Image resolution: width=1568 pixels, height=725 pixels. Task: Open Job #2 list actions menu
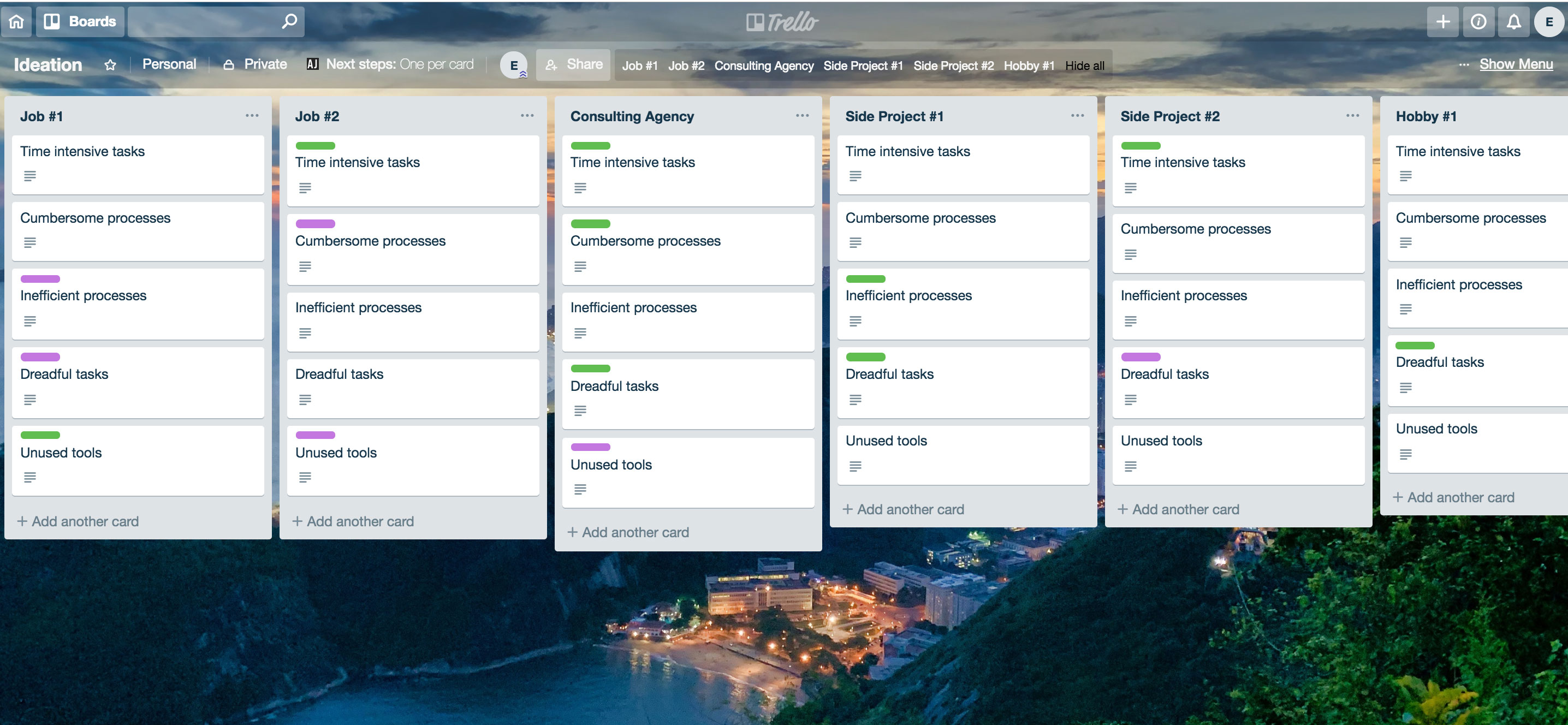coord(527,116)
